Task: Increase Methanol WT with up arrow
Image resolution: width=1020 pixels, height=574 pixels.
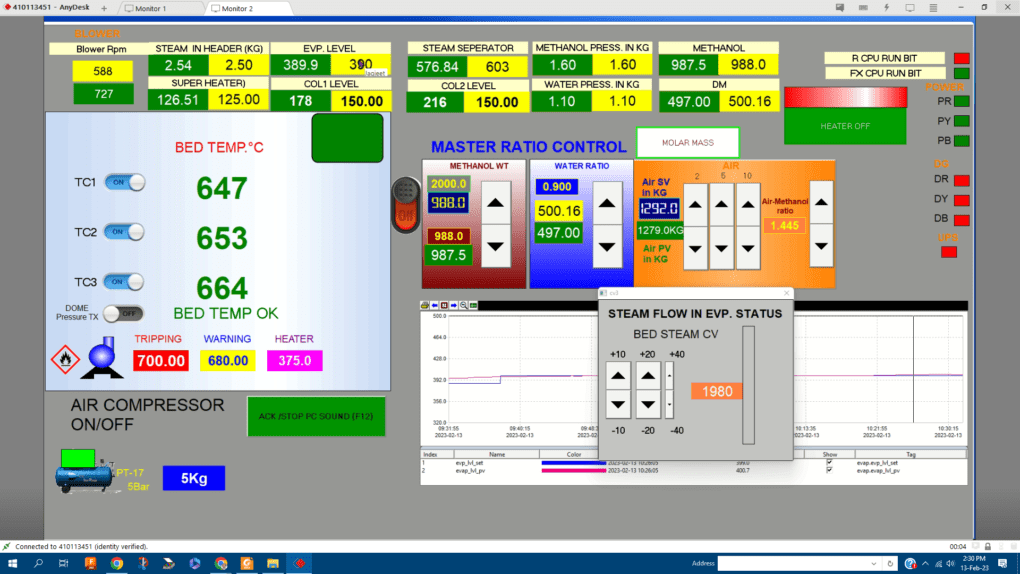Action: point(496,203)
